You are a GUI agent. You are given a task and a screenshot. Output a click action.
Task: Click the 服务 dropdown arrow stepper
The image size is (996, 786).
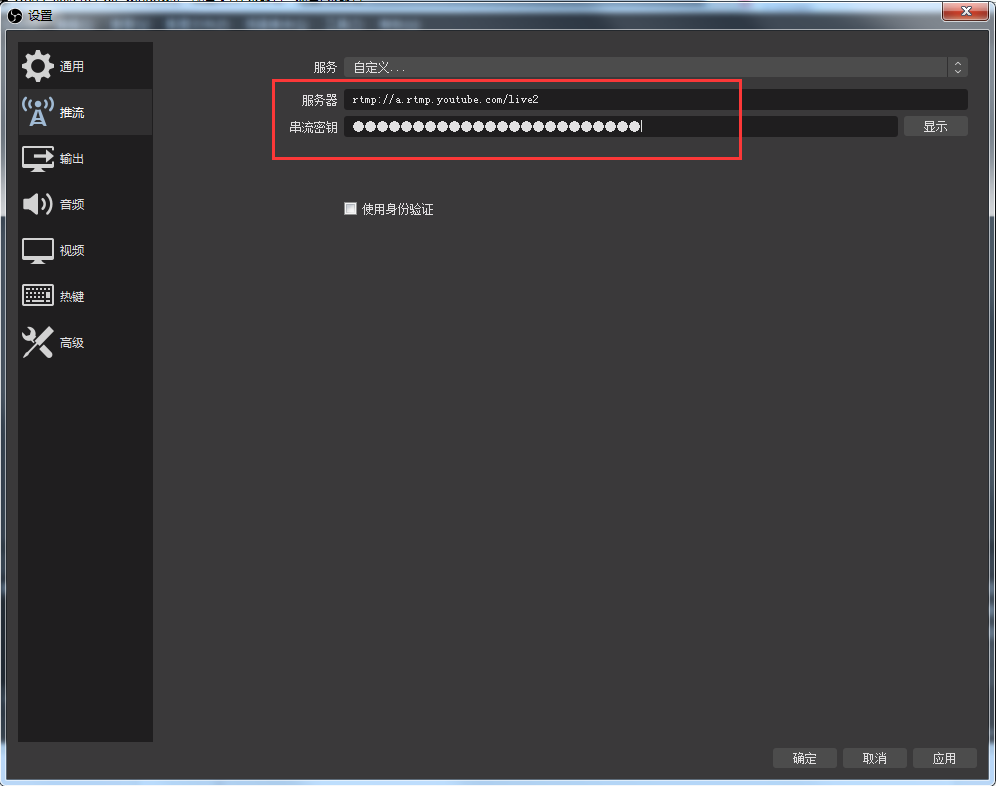tap(957, 67)
